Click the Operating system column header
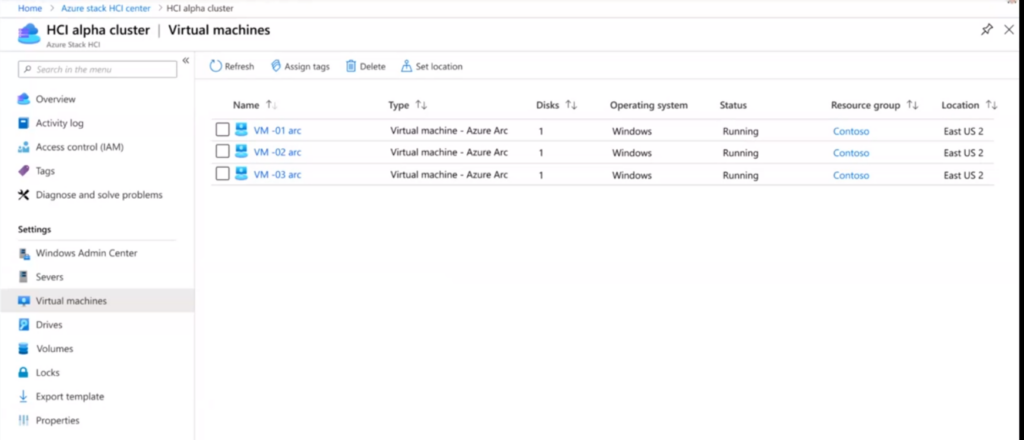The image size is (1024, 440). pos(648,105)
